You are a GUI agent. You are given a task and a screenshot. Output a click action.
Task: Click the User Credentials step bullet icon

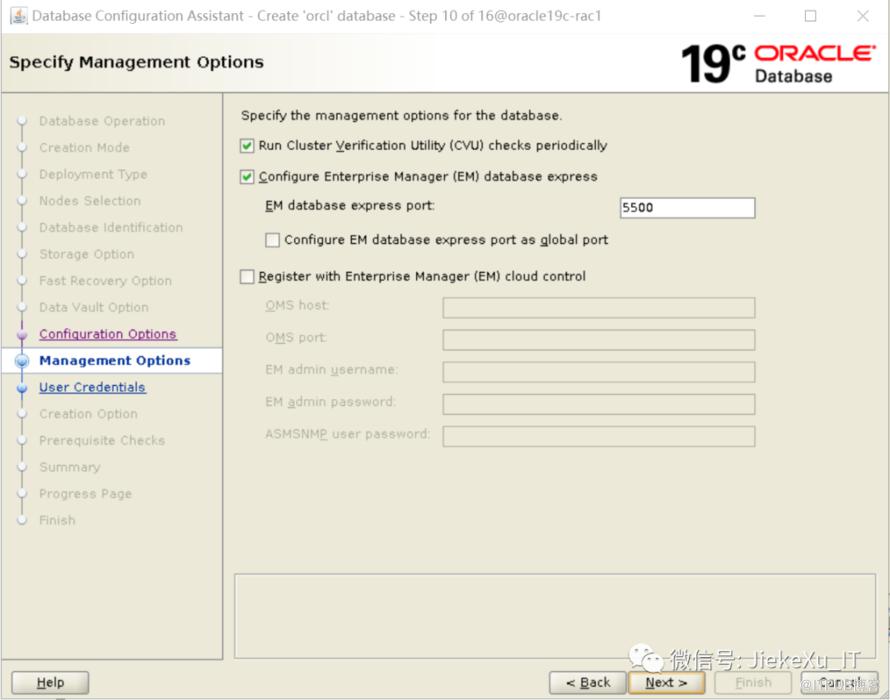[x=22, y=388]
